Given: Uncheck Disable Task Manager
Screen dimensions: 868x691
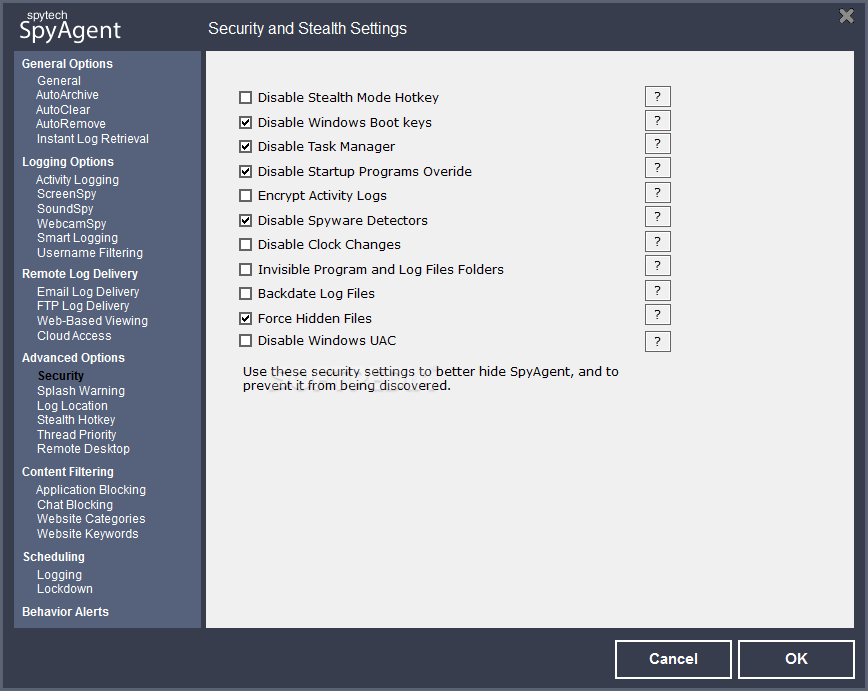Looking at the screenshot, I should pos(245,147).
